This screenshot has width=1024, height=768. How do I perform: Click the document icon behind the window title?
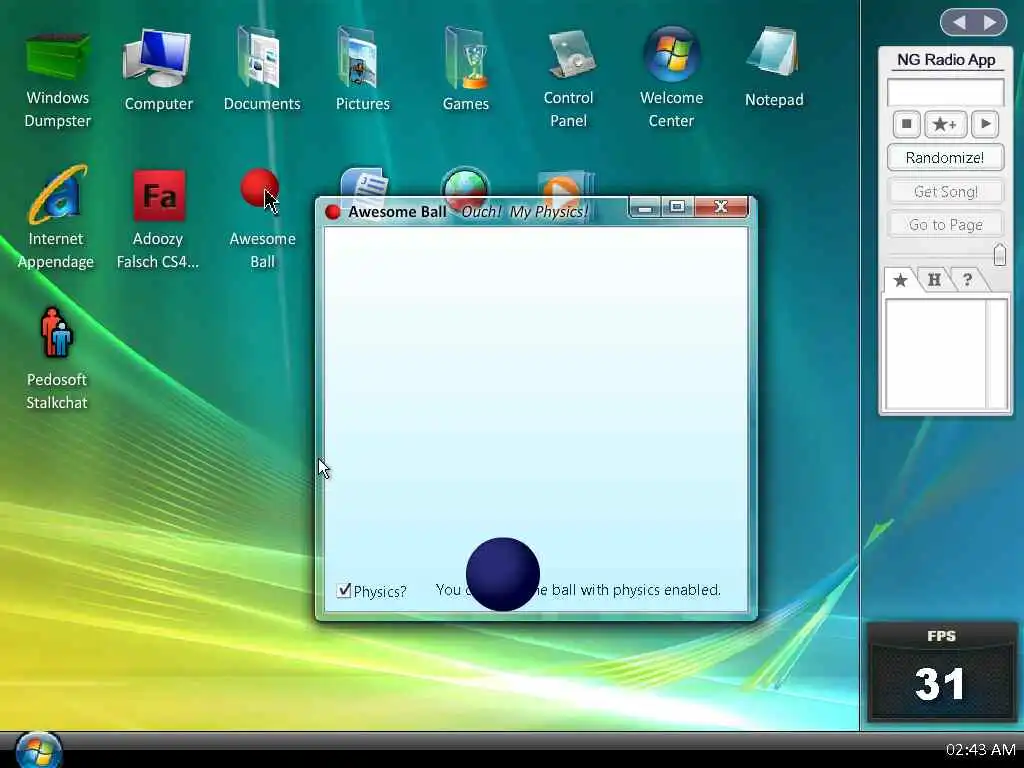tap(364, 182)
